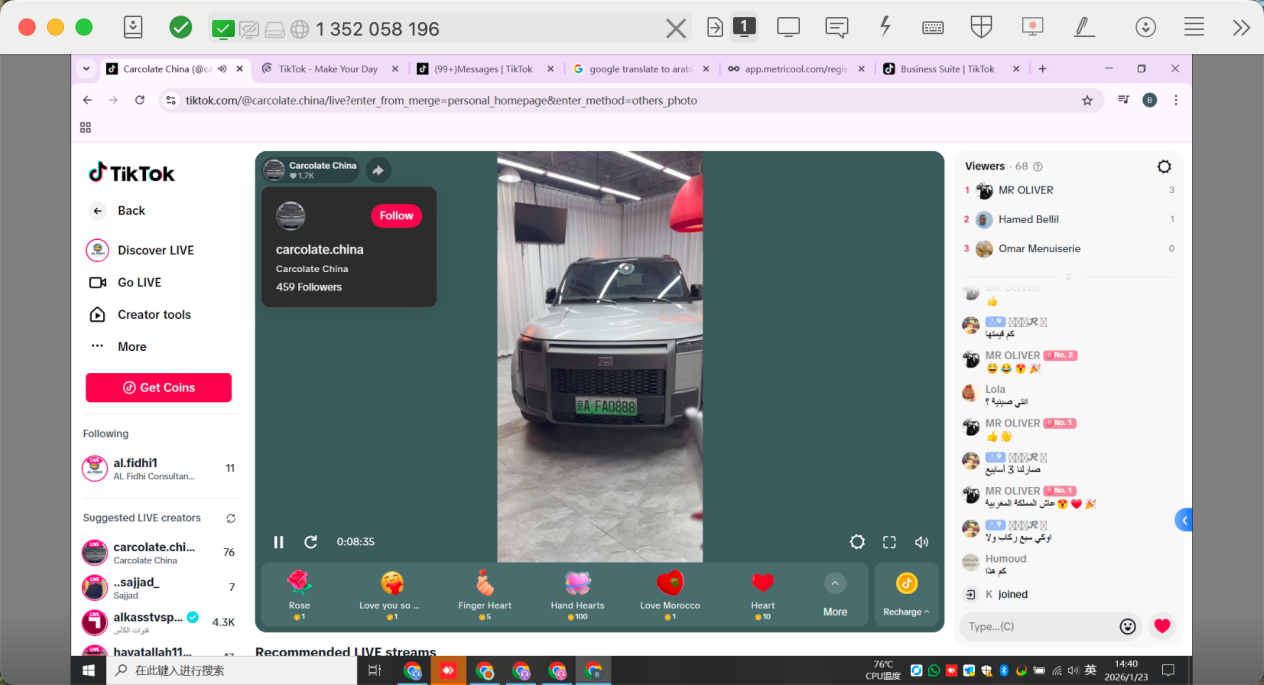Screen dimensions: 1264x685
Task: Focus the chat message input field
Action: pyautogui.click(x=1035, y=626)
